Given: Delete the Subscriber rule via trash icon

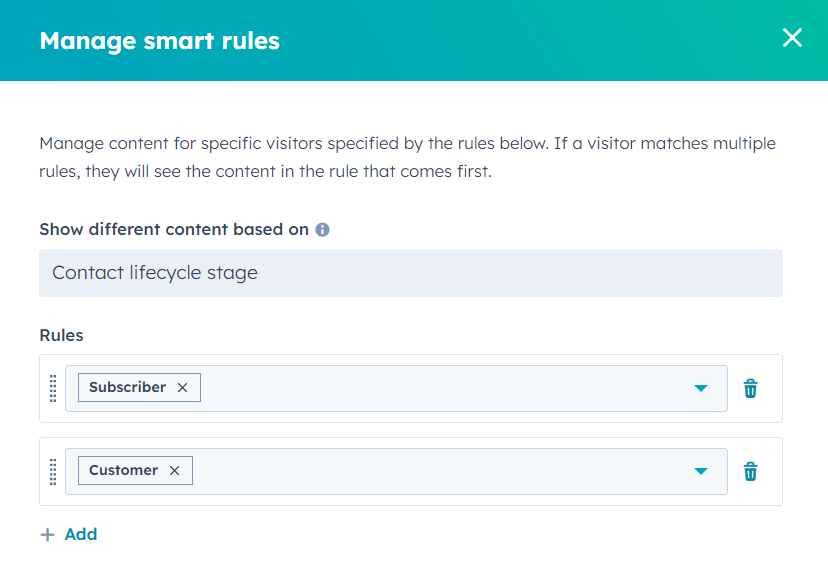Looking at the screenshot, I should (750, 388).
